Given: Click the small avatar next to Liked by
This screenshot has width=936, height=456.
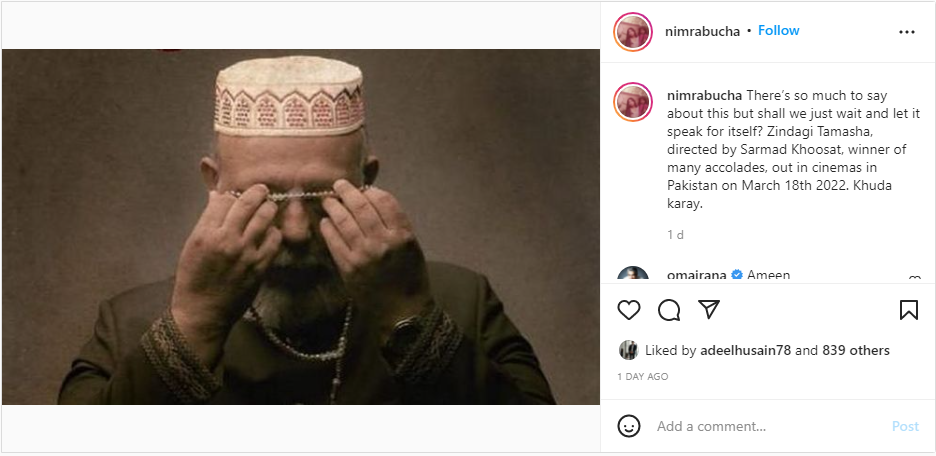Looking at the screenshot, I should [x=628, y=350].
